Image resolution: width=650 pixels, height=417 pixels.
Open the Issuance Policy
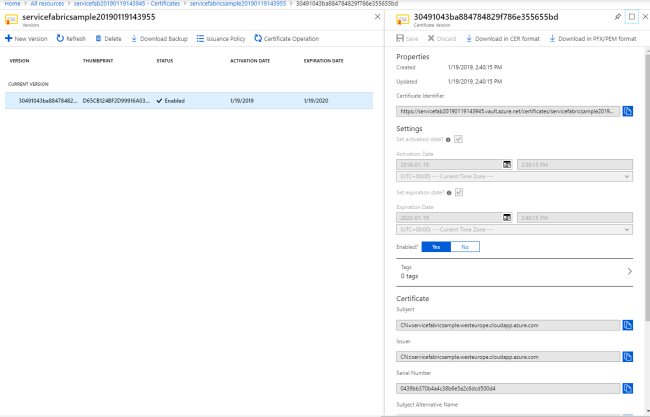(x=221, y=39)
